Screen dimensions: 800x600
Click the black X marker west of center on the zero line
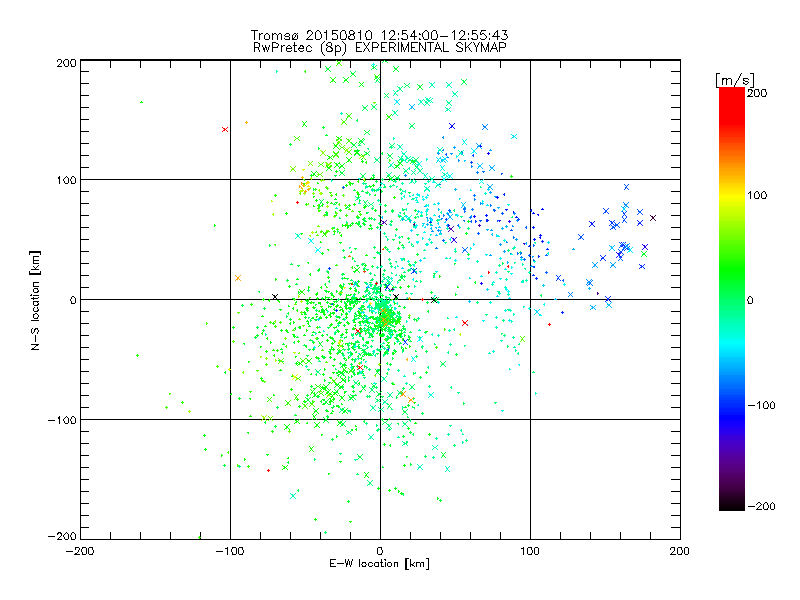(x=275, y=297)
